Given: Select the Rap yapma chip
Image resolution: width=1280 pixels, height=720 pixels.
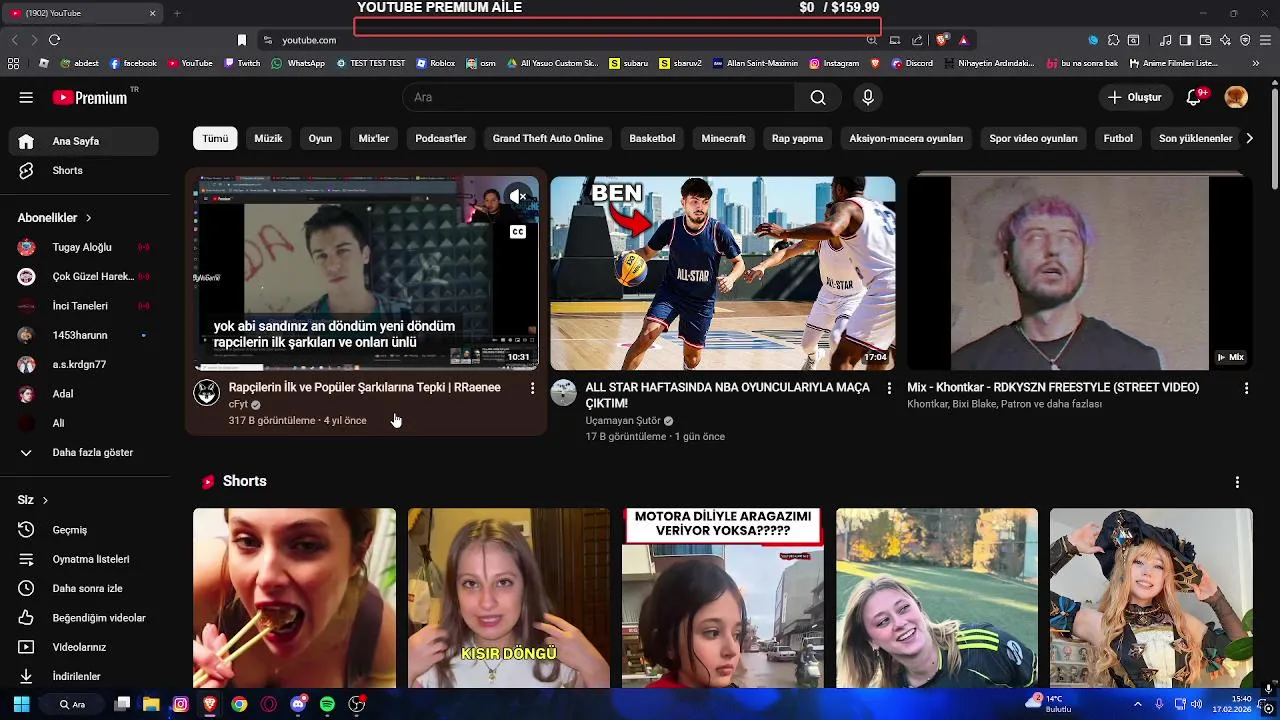Looking at the screenshot, I should [x=797, y=139].
